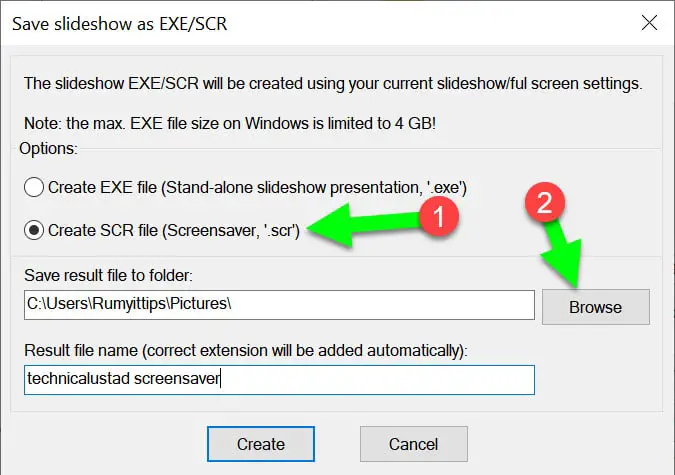
Task: Click into the result file name field
Action: [278, 379]
